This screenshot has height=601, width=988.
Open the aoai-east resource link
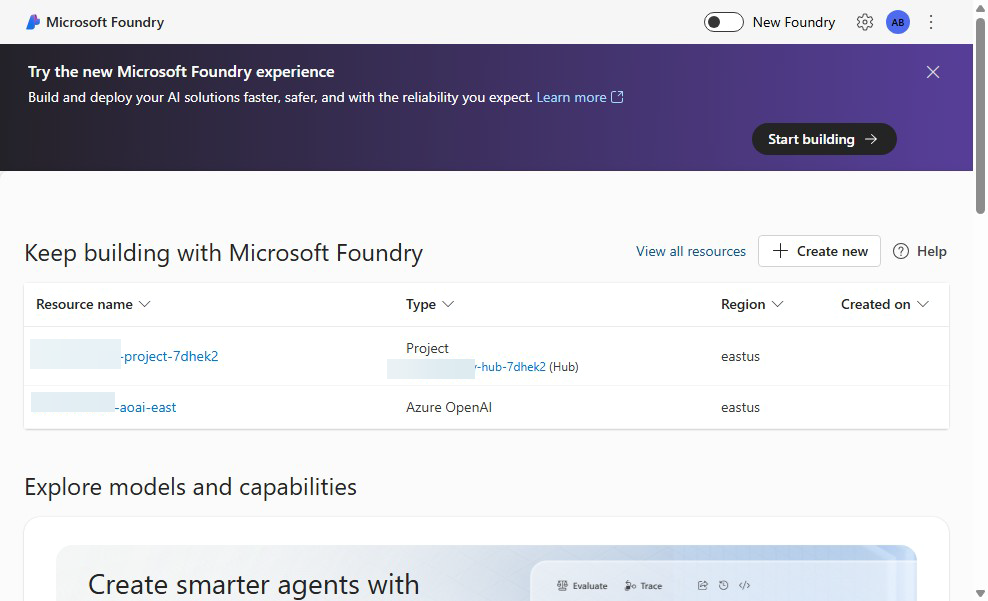145,407
